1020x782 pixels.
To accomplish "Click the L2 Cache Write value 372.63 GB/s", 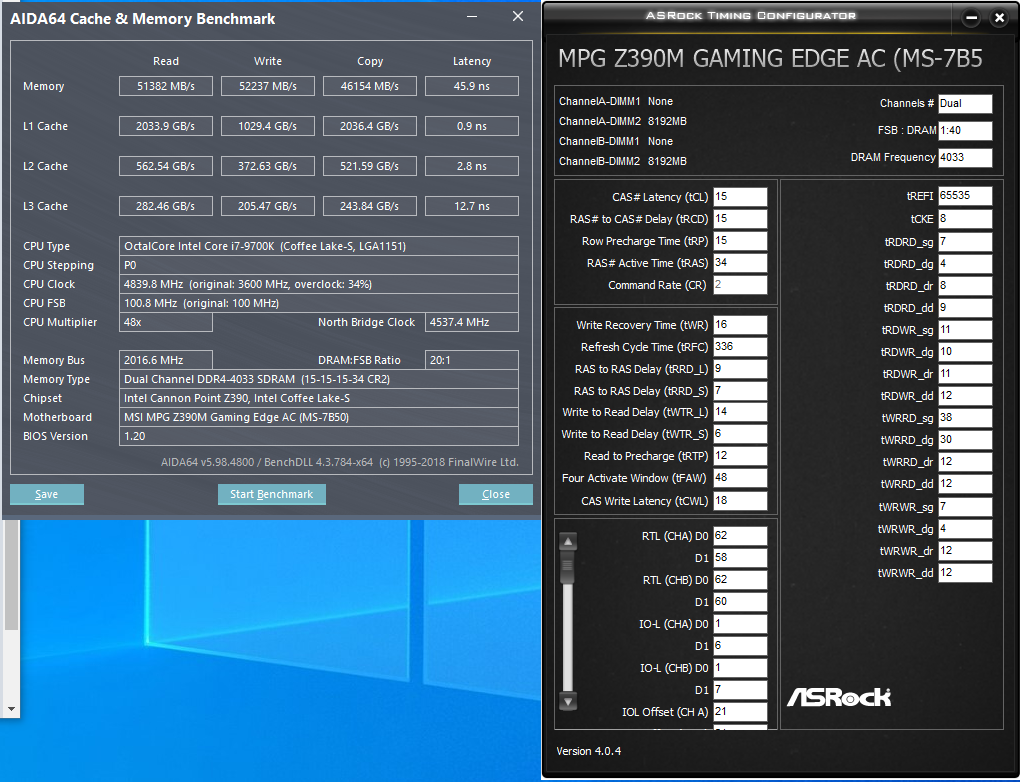I will [267, 166].
